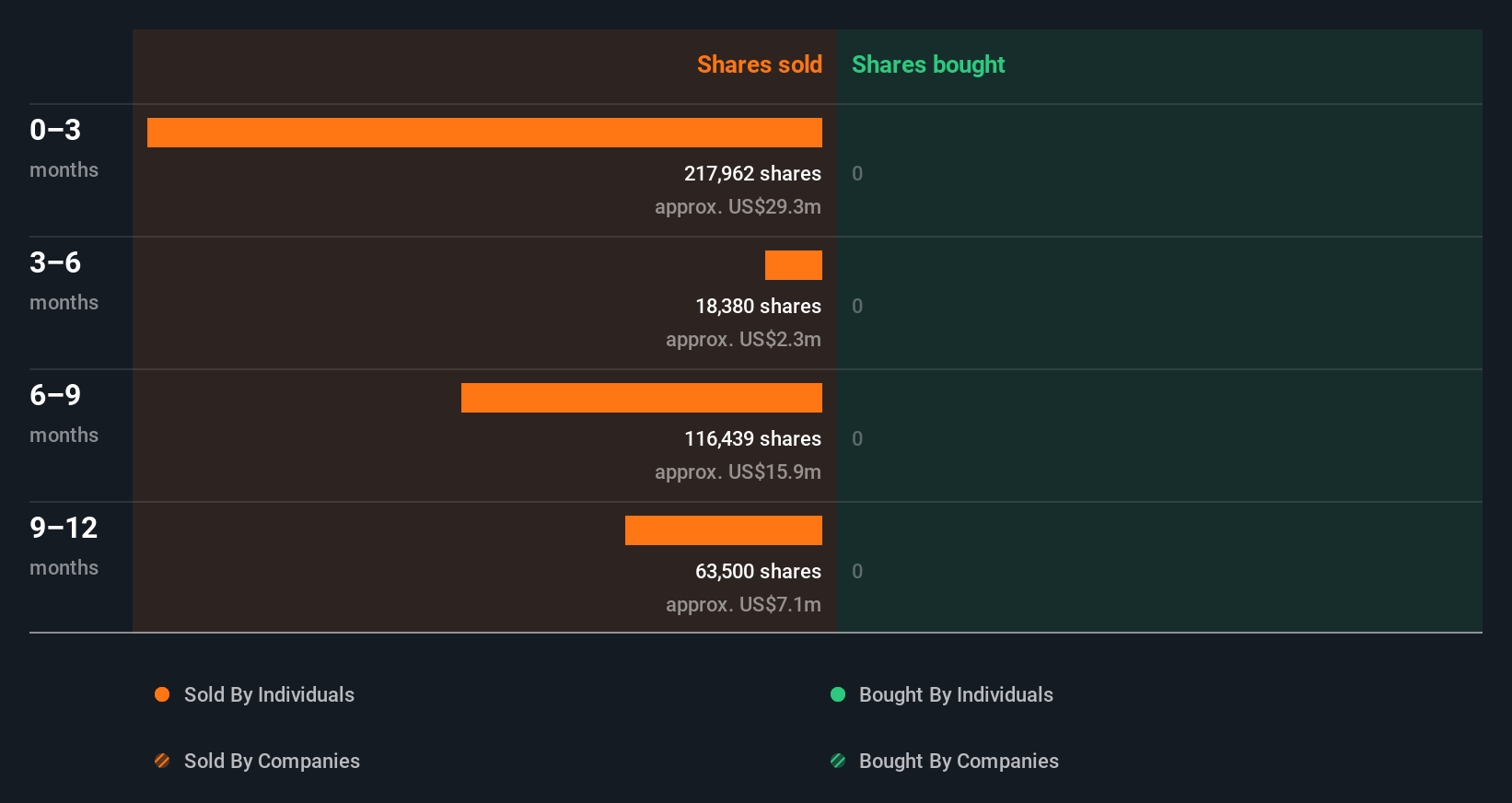Toggle the Sold By Individuals legend label
Screen dimensions: 1512x803
click(x=269, y=694)
